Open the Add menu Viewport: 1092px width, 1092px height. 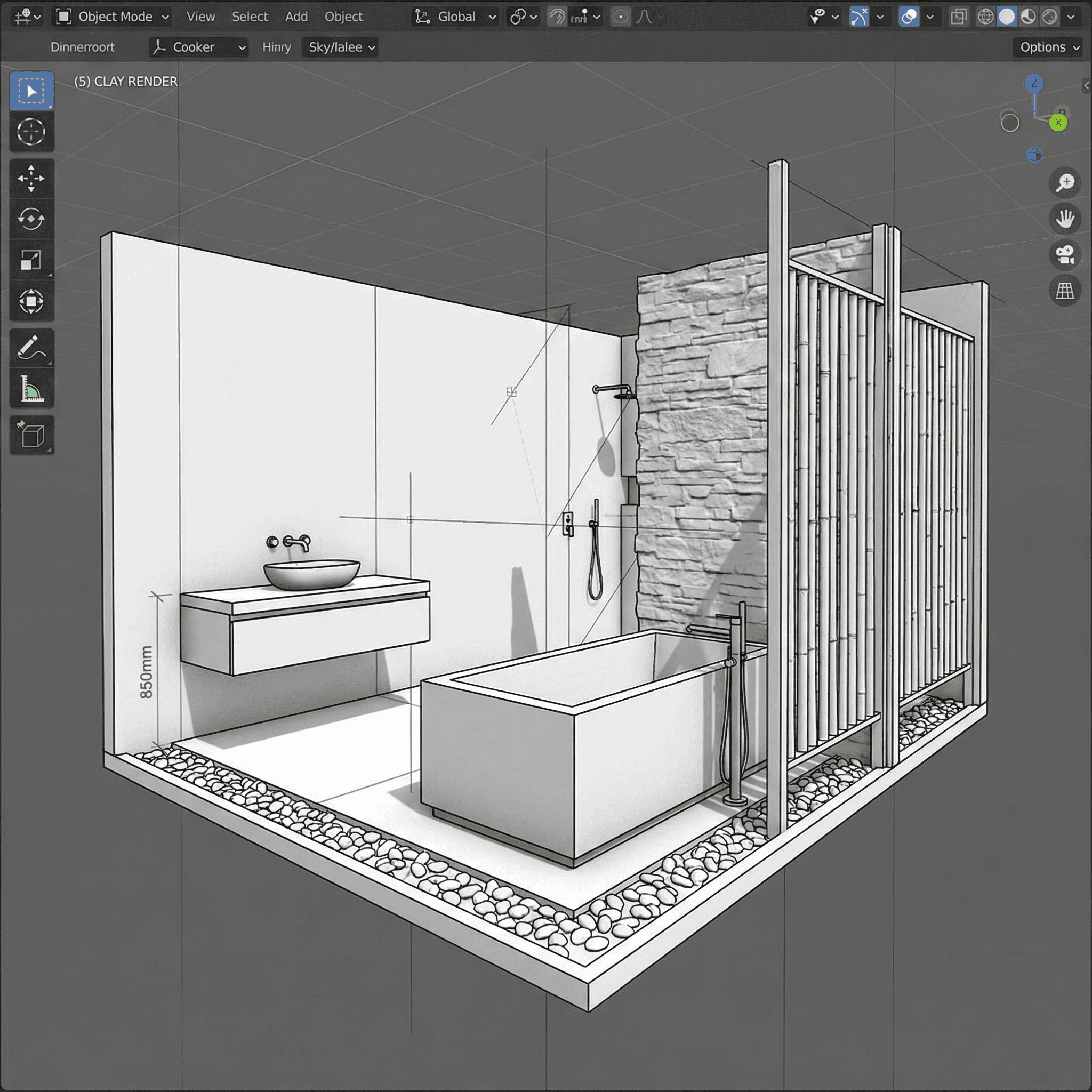[296, 17]
